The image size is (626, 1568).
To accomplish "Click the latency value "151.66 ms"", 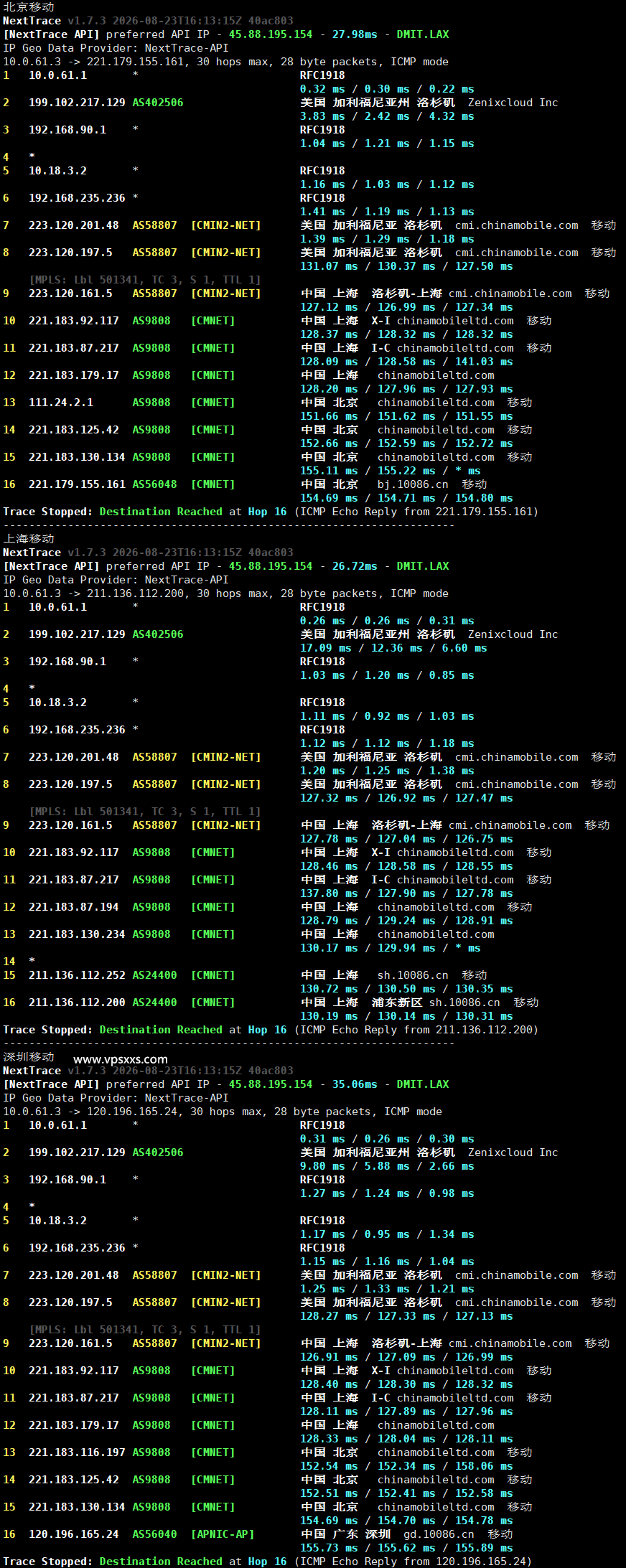I will coord(329,416).
